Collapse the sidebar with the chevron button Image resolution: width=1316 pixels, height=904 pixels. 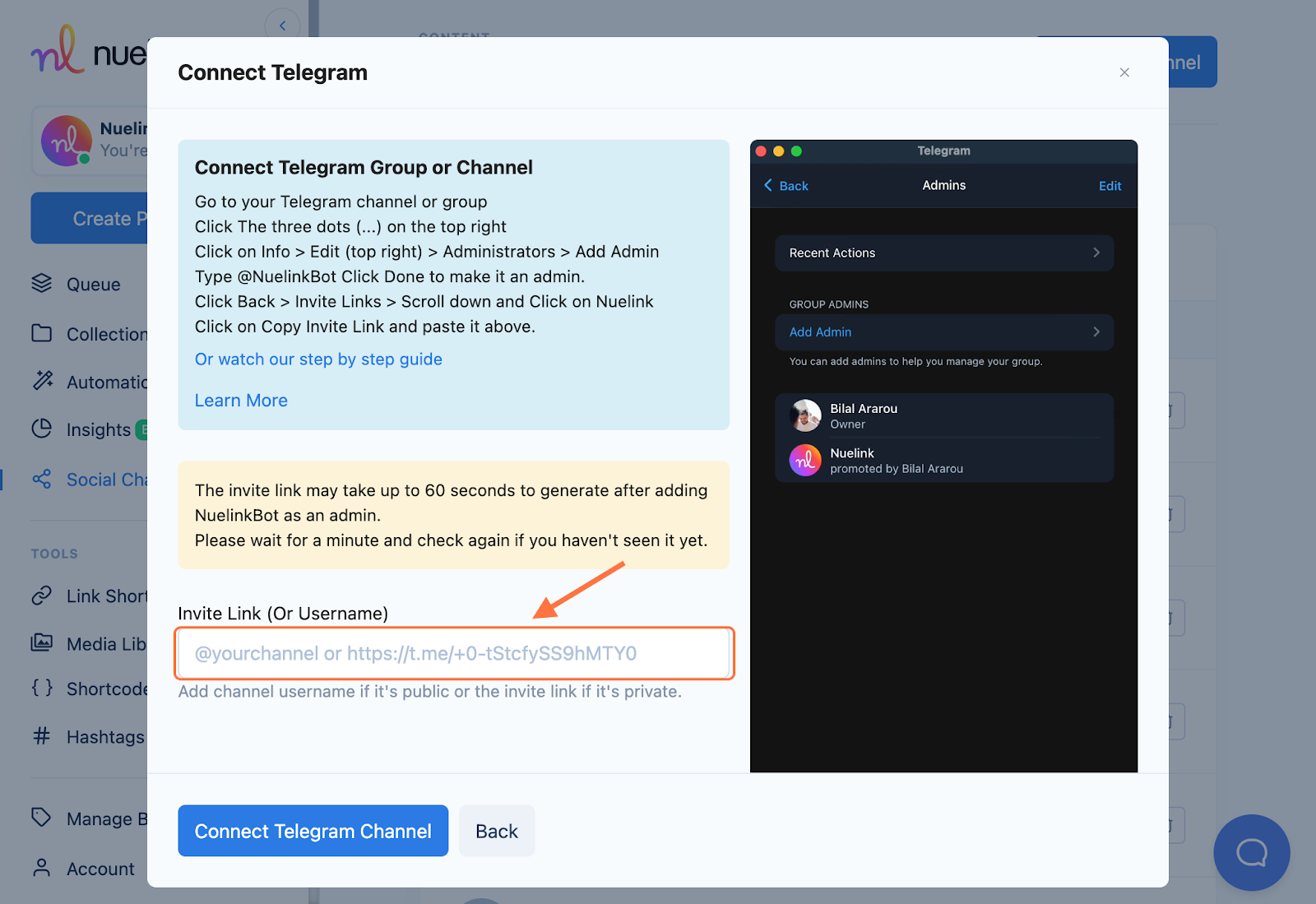282,25
